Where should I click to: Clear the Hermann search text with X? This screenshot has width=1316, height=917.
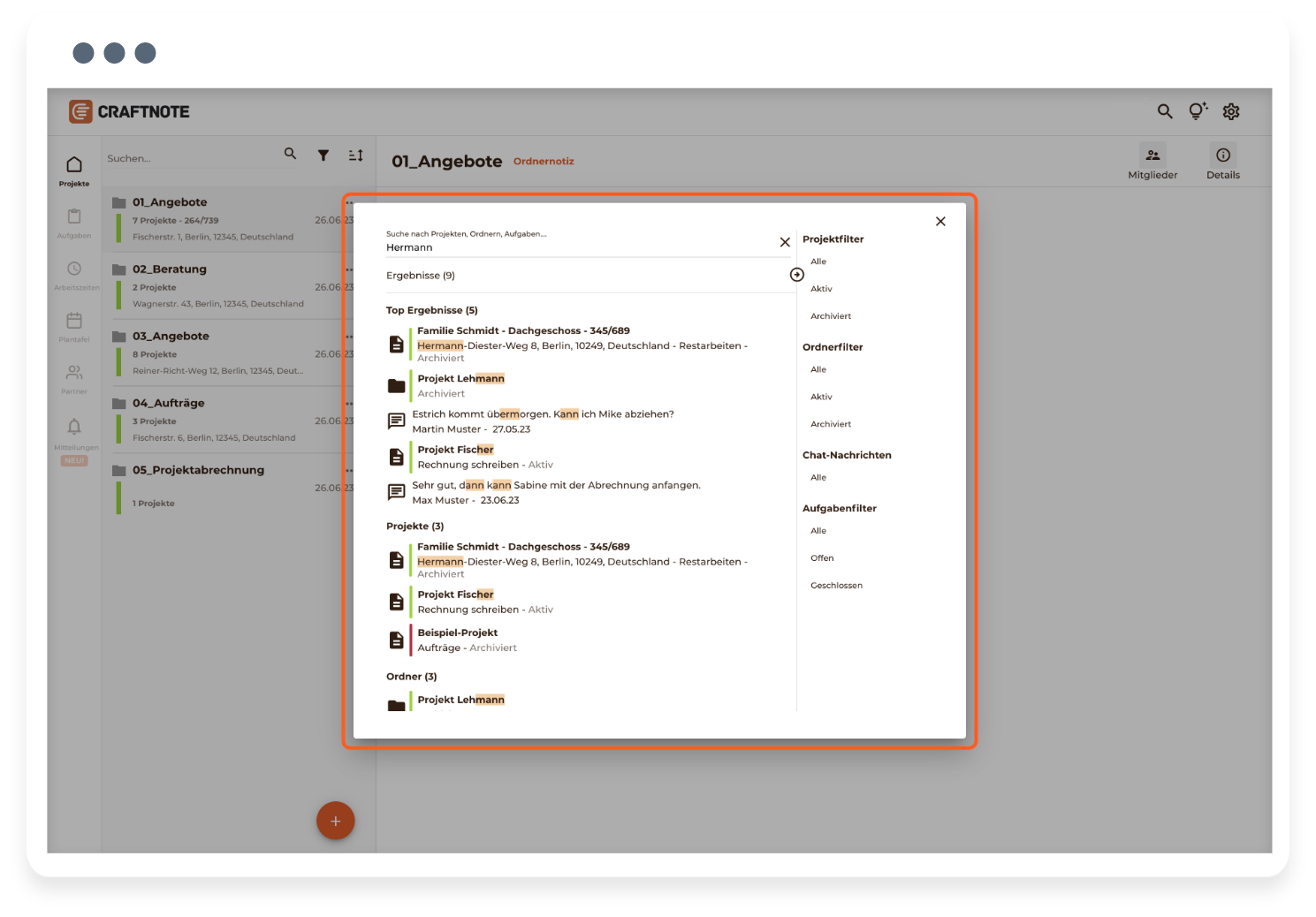[784, 242]
